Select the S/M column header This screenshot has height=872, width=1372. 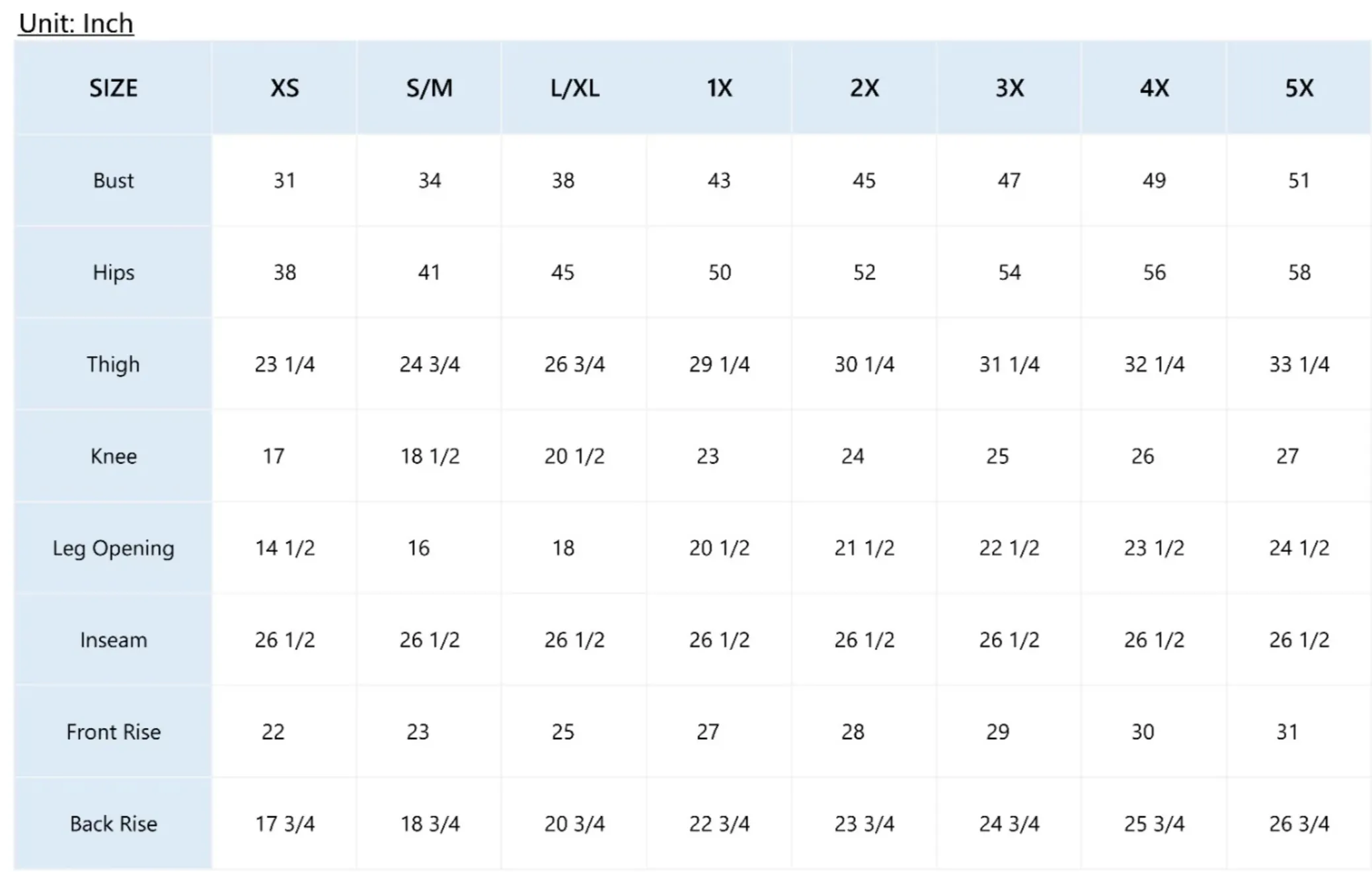pyautogui.click(x=429, y=88)
